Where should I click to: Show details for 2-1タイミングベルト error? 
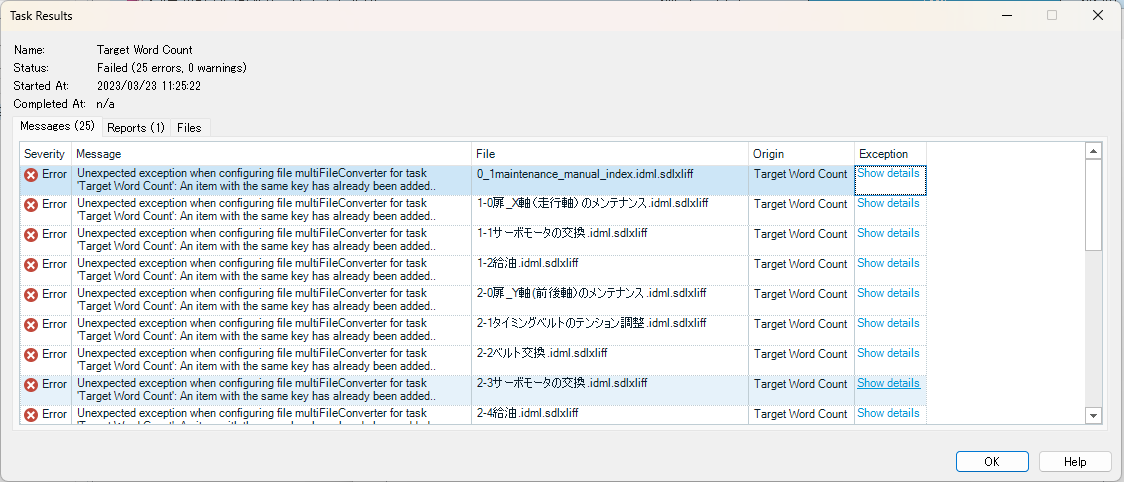pyautogui.click(x=888, y=323)
